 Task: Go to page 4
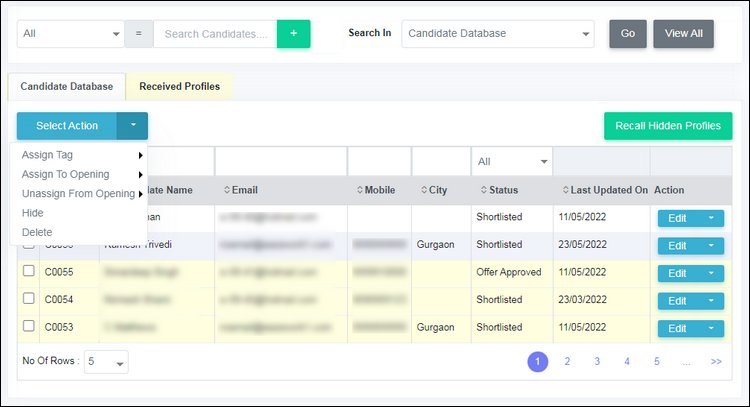click(627, 362)
